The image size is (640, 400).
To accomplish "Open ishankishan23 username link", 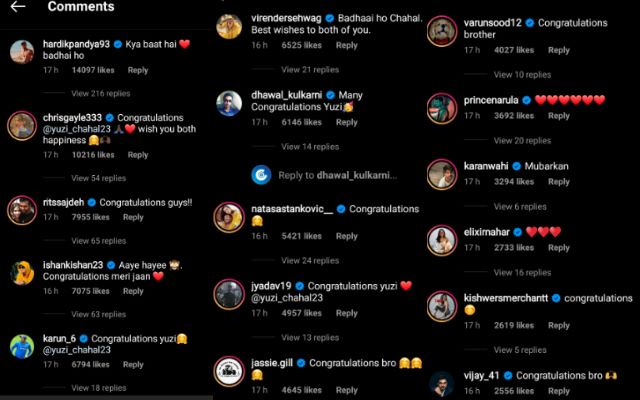I will pyautogui.click(x=73, y=265).
